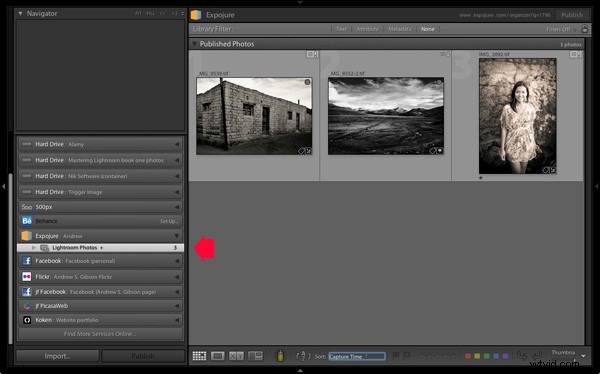Click the Hard Drive Alamy drive icon
Image resolution: width=600 pixels, height=374 pixels.
26,144
